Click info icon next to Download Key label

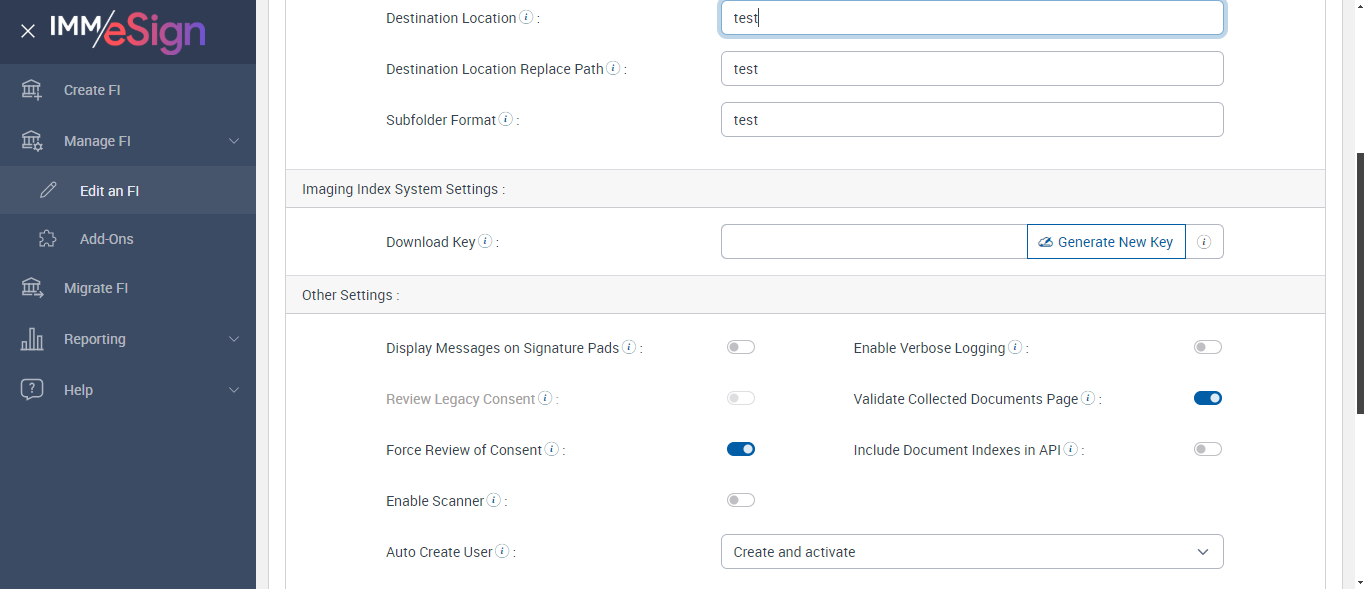pyautogui.click(x=485, y=242)
